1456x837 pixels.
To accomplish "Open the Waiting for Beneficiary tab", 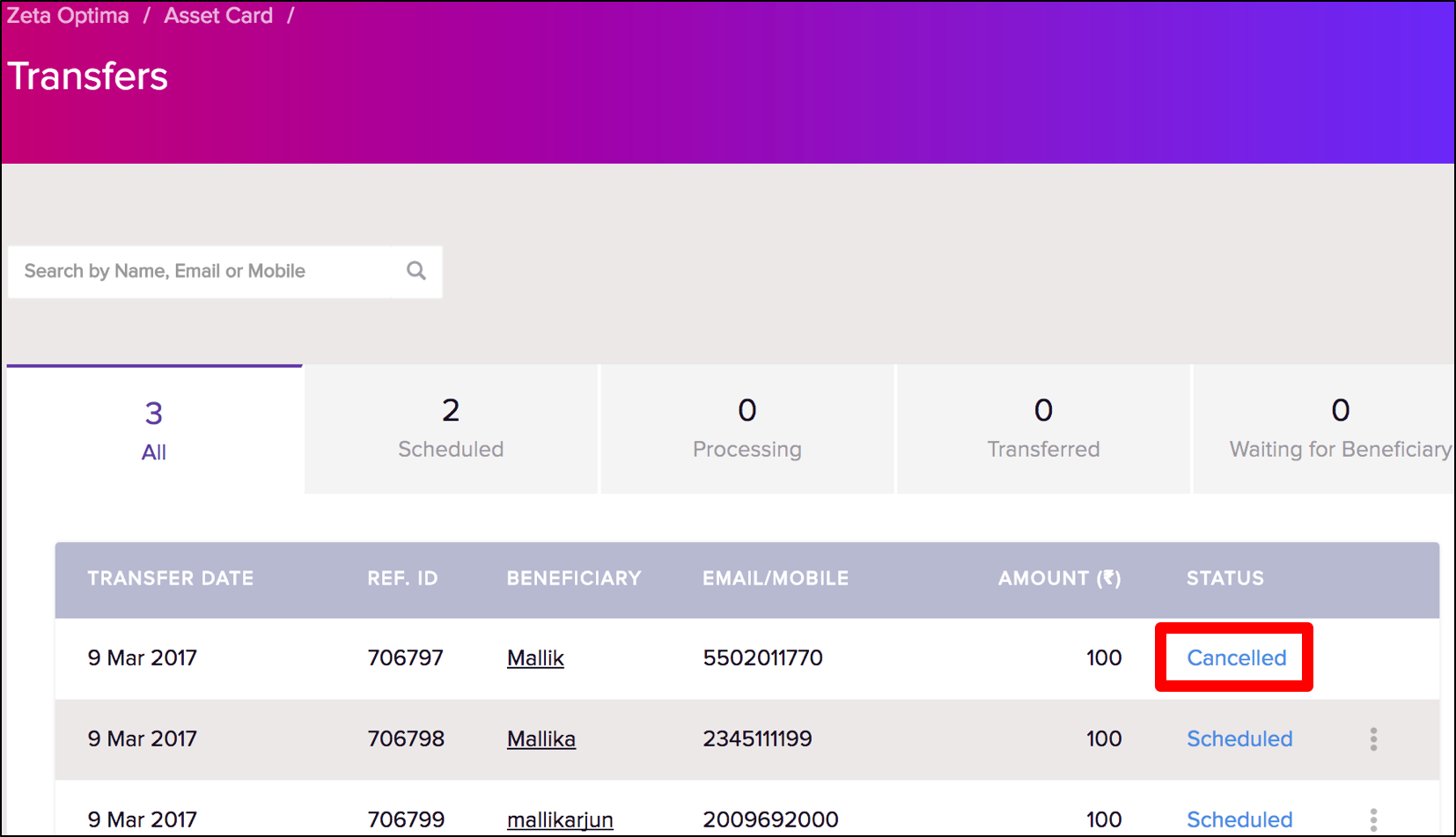I will [x=1325, y=430].
